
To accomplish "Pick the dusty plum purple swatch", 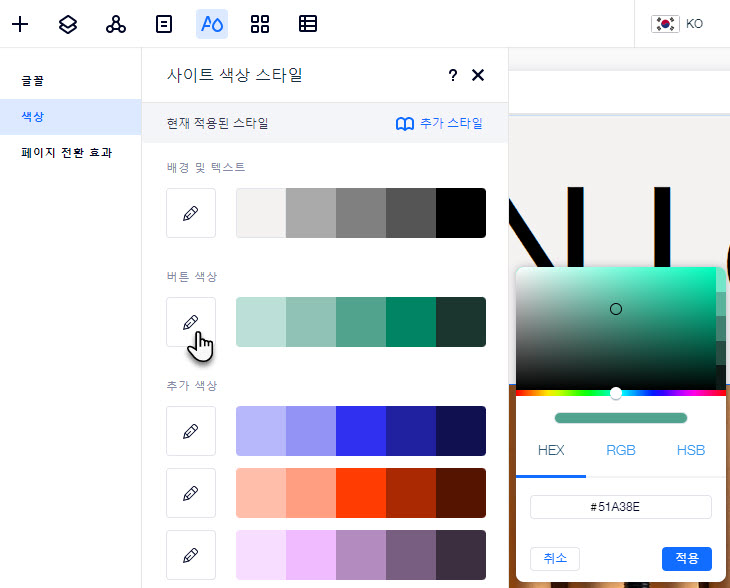I will [411, 554].
